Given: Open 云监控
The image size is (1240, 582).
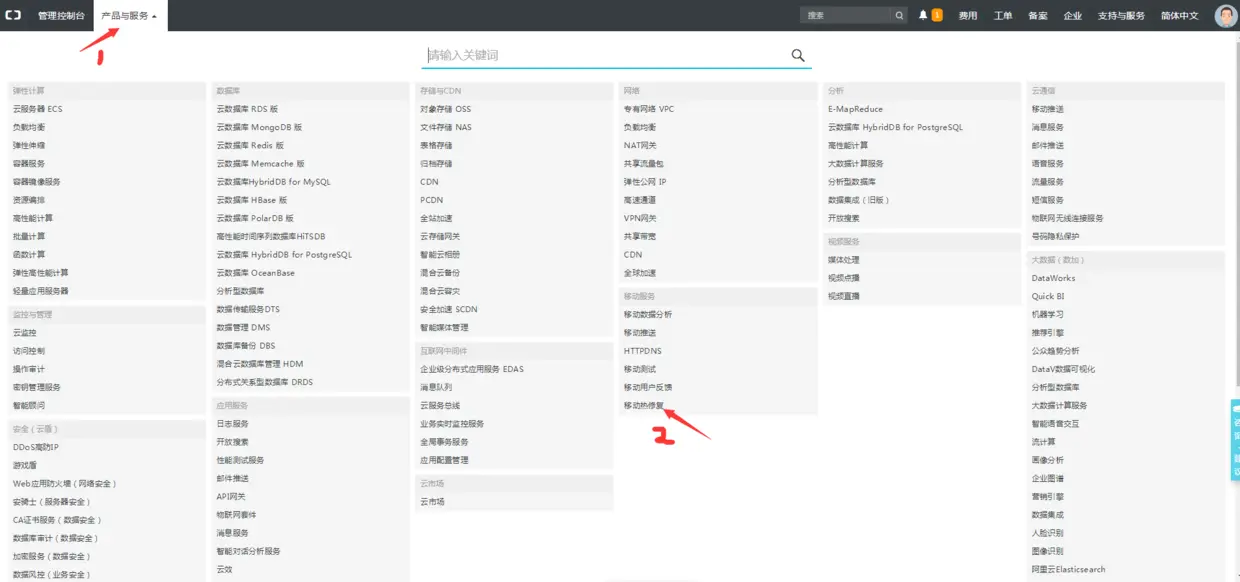Looking at the screenshot, I should point(25,332).
